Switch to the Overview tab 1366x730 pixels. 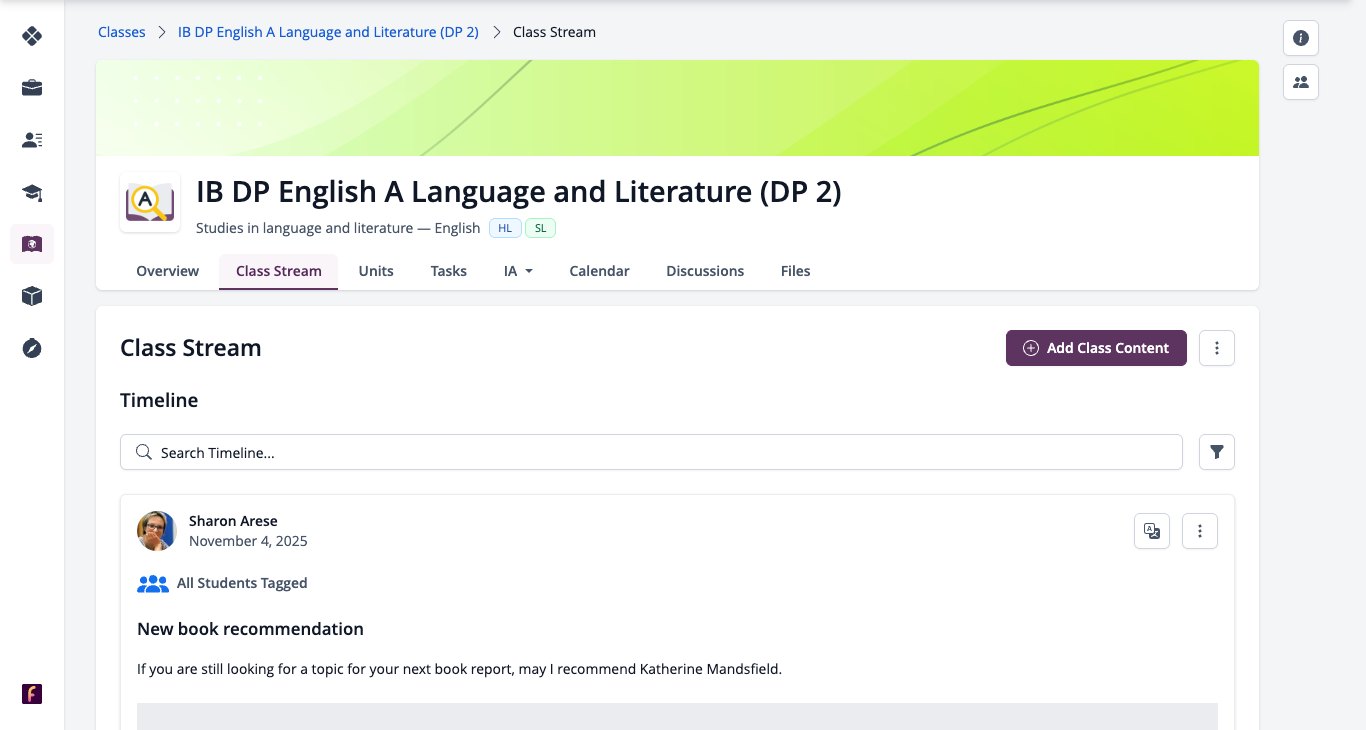(x=168, y=271)
